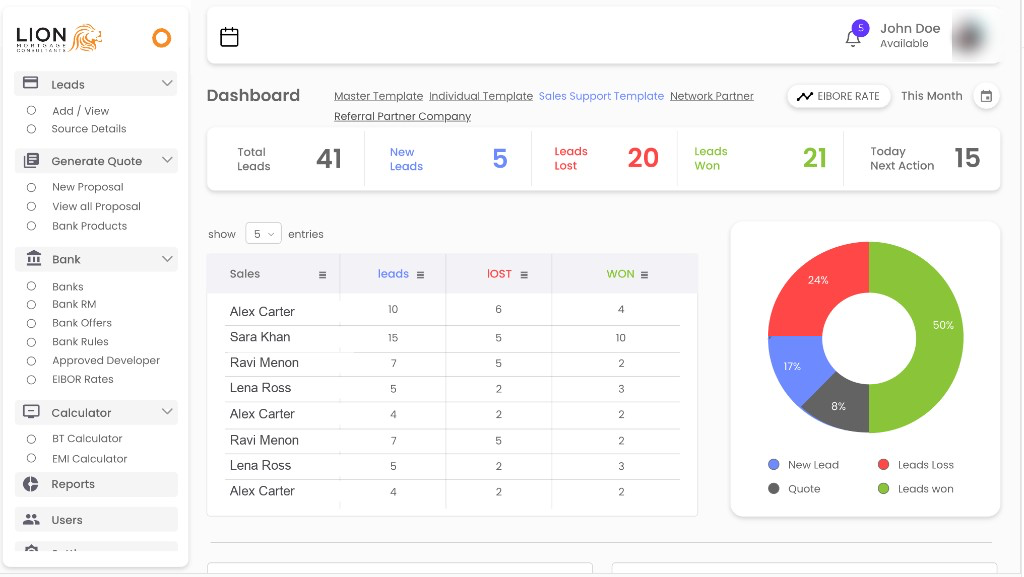Click New Leads 5 stat card

pos(448,159)
